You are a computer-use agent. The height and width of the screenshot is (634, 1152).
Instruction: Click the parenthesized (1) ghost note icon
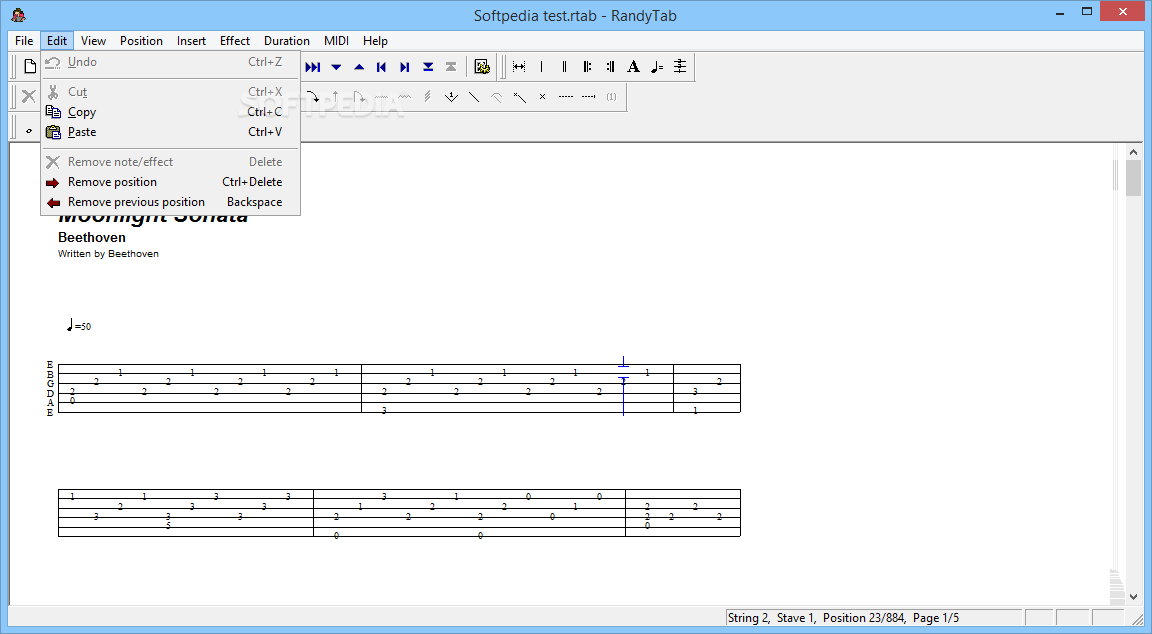[x=611, y=96]
